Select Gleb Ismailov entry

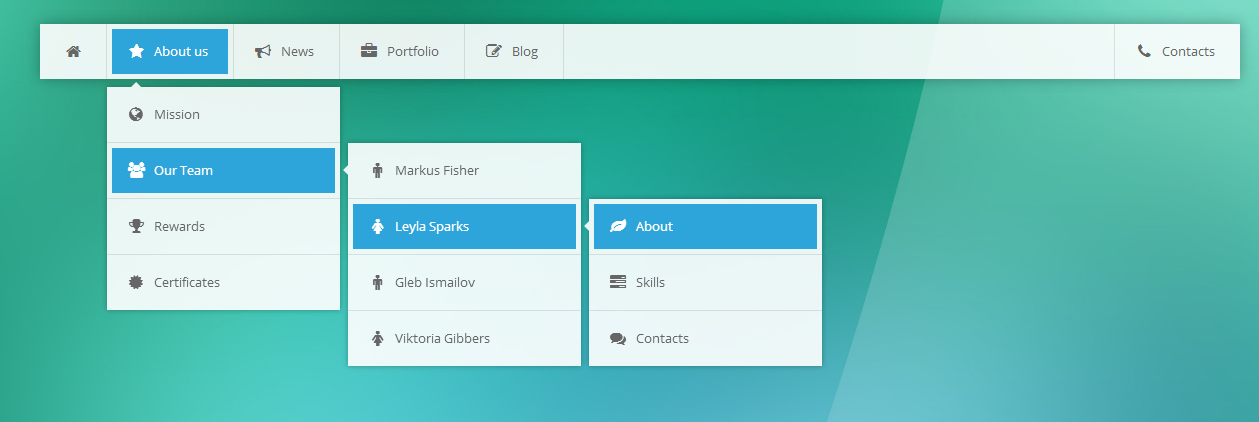tap(464, 283)
